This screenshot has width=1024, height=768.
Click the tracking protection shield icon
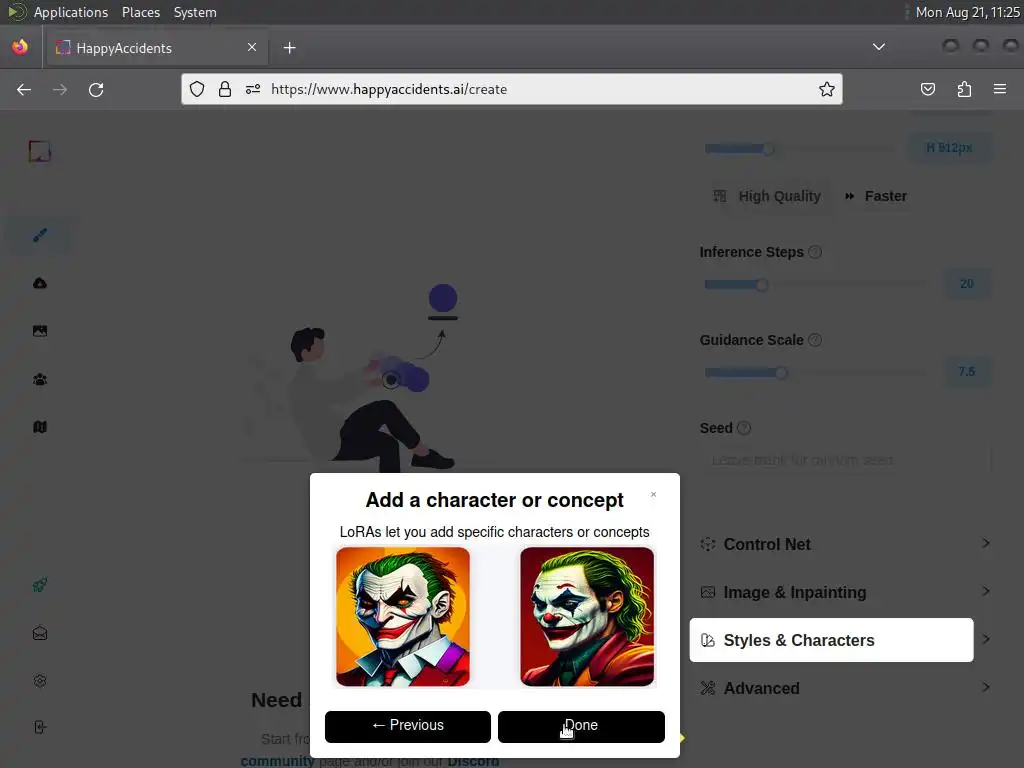(197, 89)
